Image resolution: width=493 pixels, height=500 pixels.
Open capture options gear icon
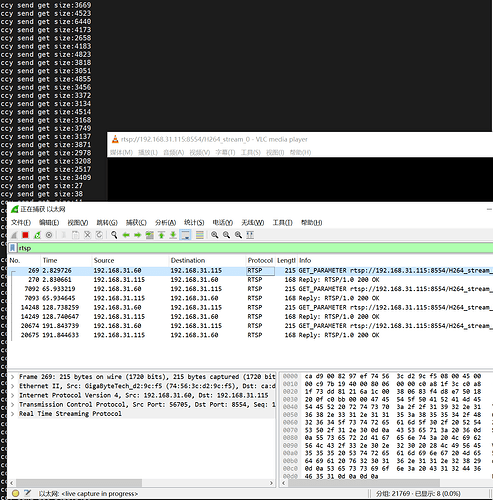click(49, 235)
